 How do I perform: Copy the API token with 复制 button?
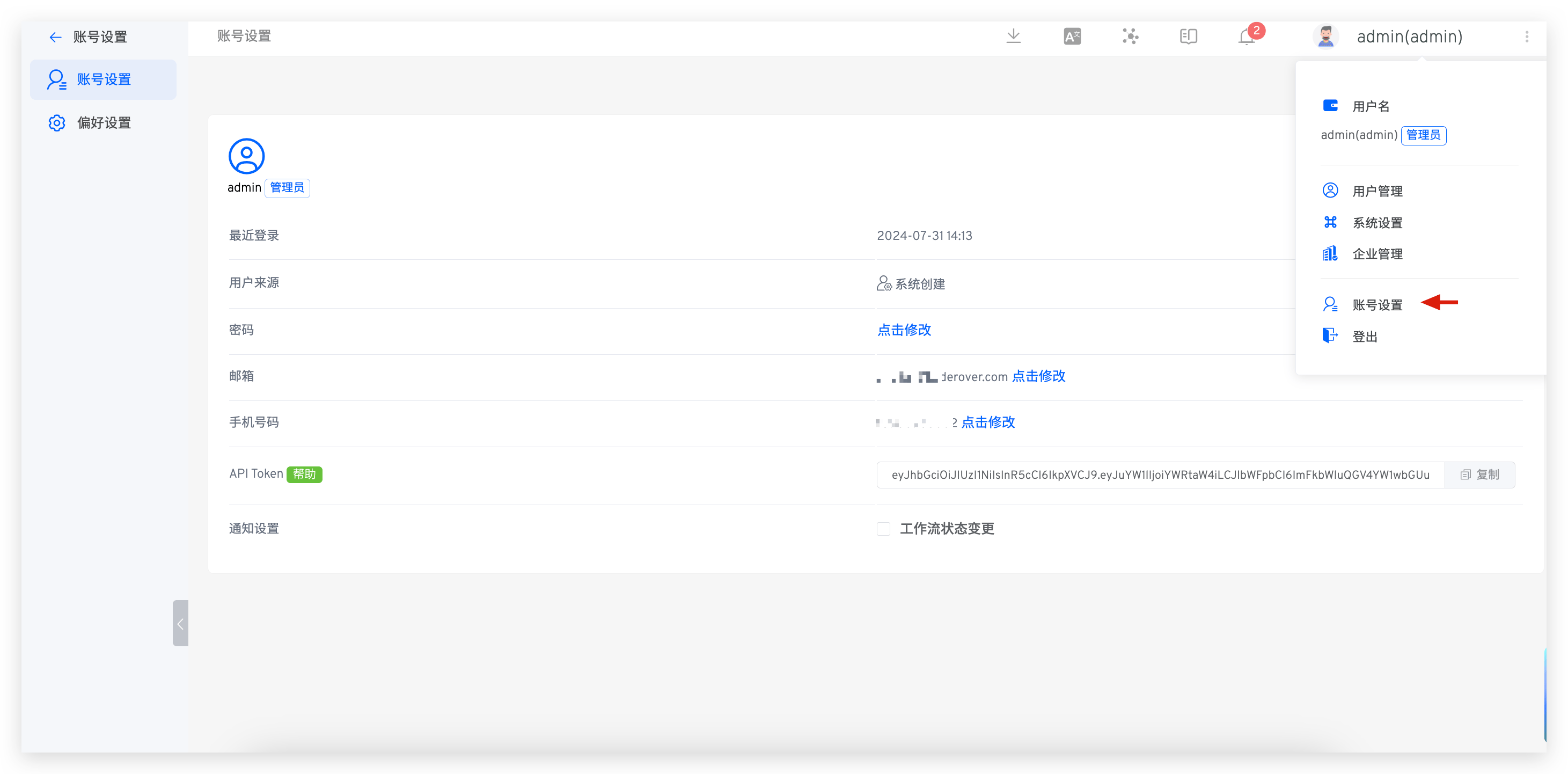(1480, 475)
